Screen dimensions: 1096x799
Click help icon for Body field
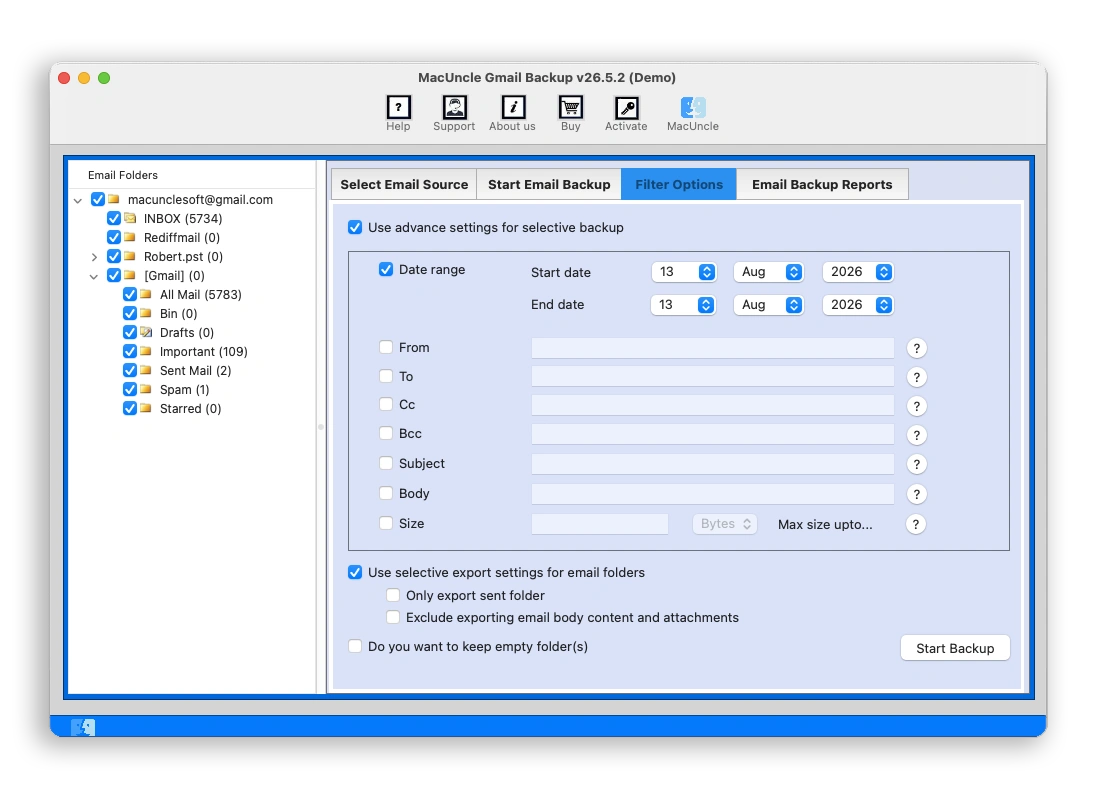click(x=916, y=494)
